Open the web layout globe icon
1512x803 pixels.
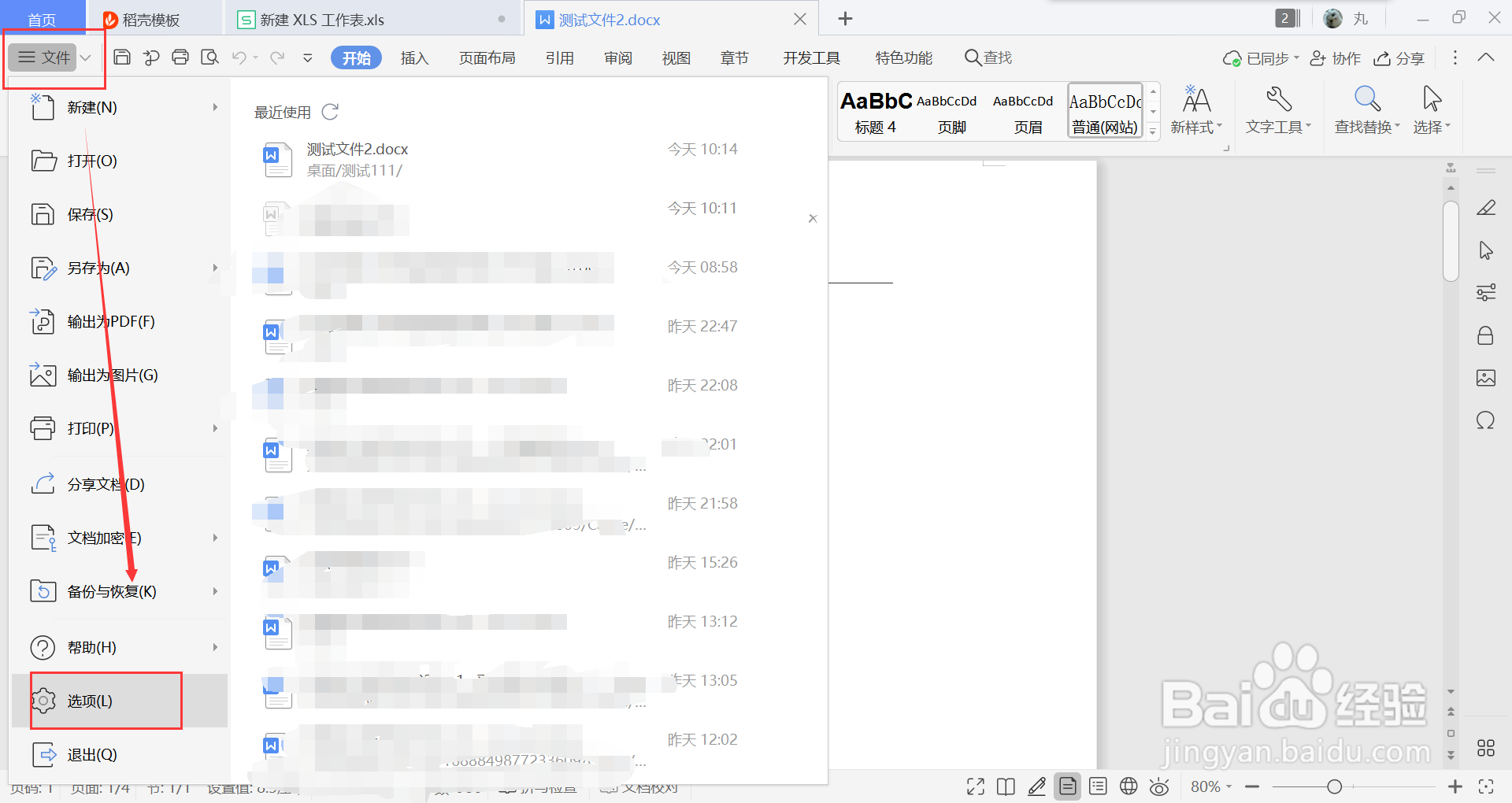tap(1128, 786)
